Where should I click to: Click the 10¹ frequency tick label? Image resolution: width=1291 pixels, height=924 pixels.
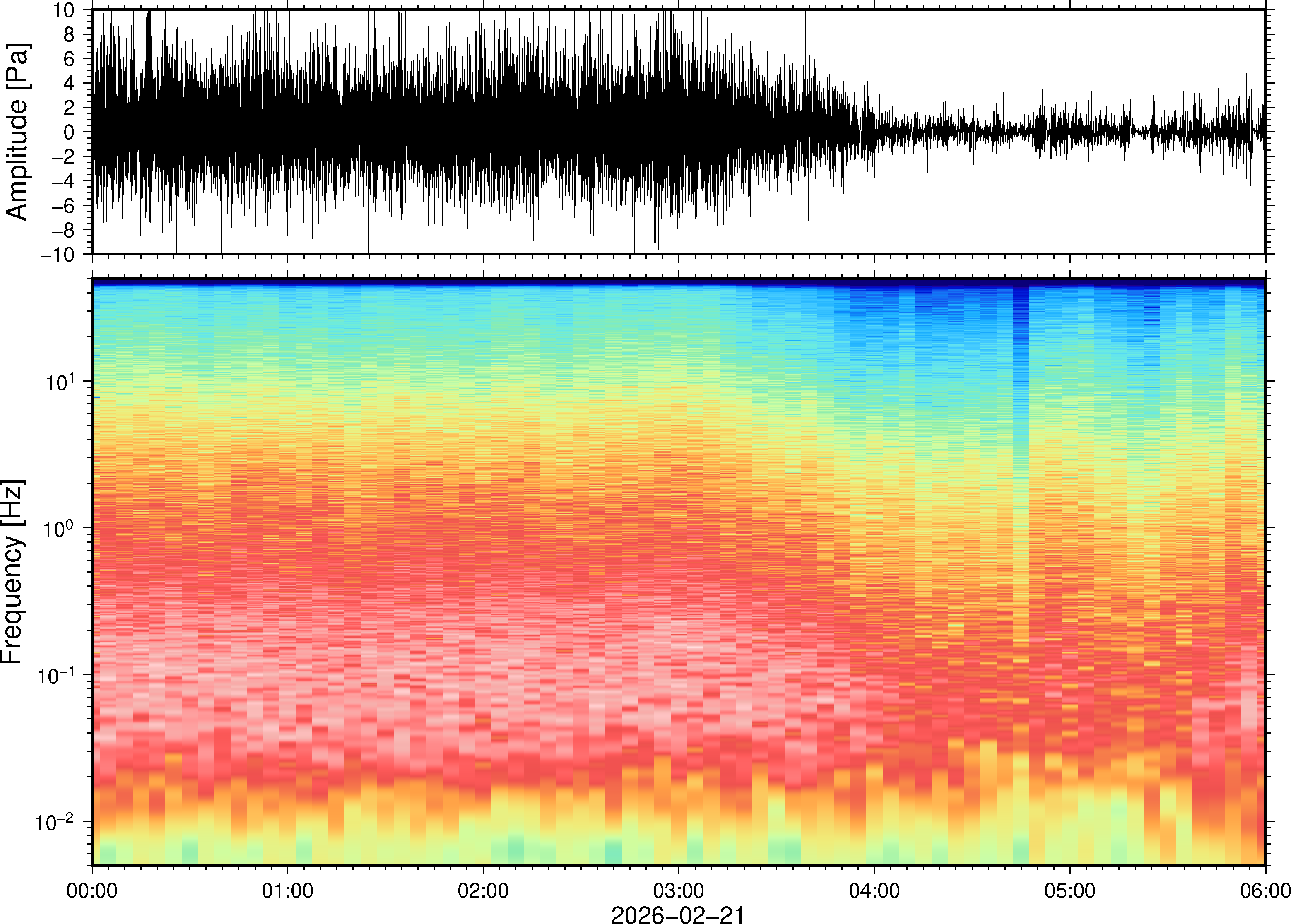pos(59,383)
